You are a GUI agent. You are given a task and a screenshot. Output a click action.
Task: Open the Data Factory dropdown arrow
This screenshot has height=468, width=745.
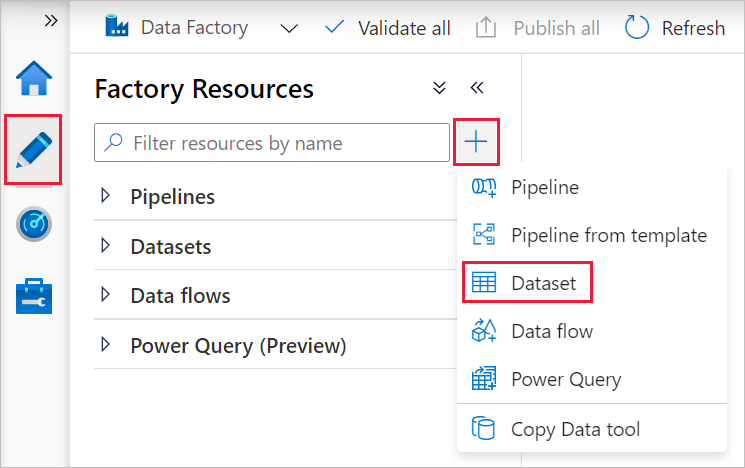pyautogui.click(x=289, y=28)
